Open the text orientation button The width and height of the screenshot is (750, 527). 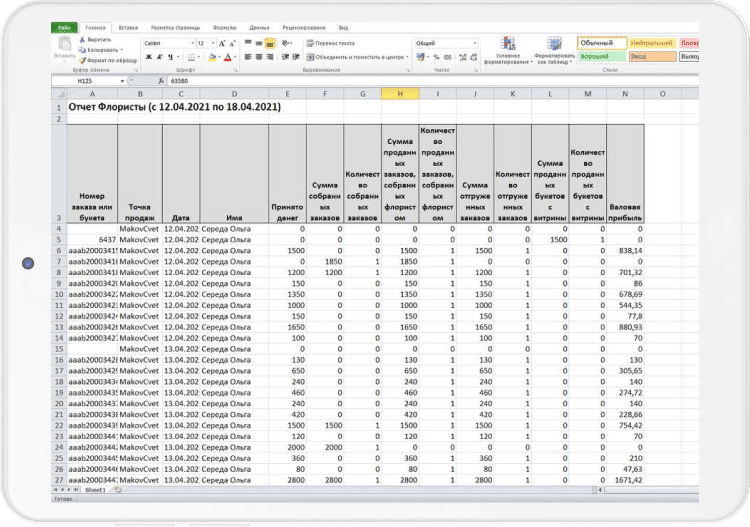[287, 43]
